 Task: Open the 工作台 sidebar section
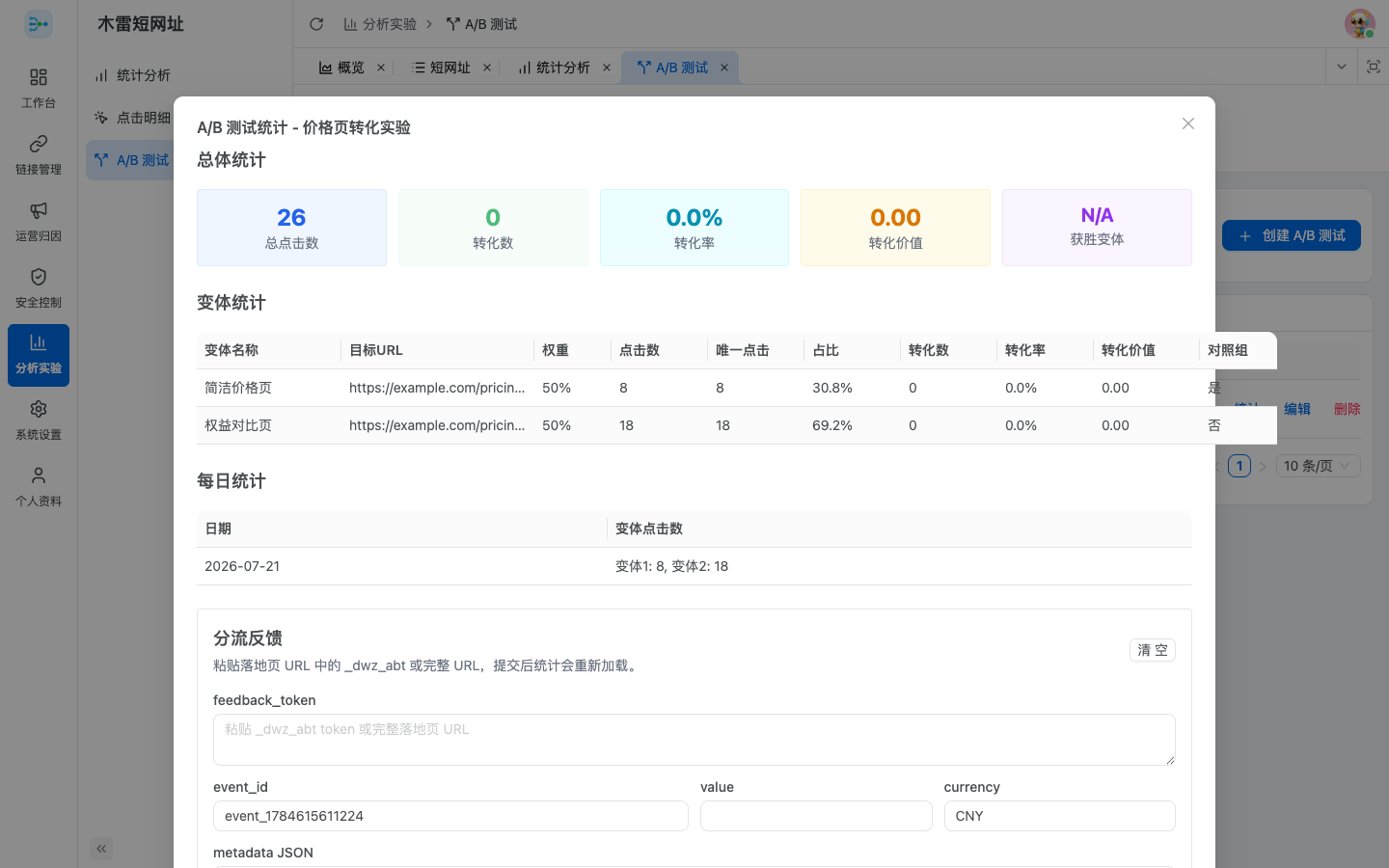pos(39,88)
